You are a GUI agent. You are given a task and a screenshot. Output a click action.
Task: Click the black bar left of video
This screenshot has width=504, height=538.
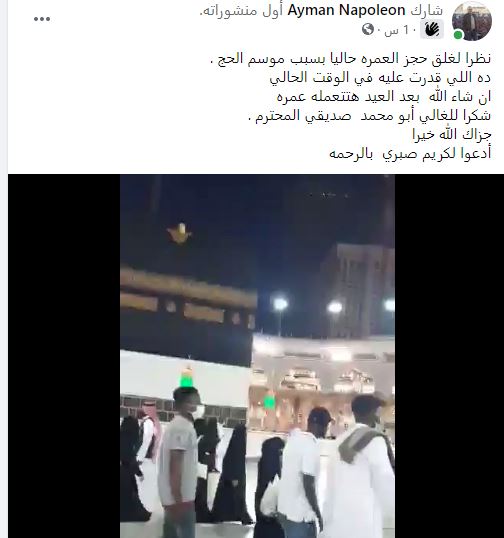coord(64,356)
